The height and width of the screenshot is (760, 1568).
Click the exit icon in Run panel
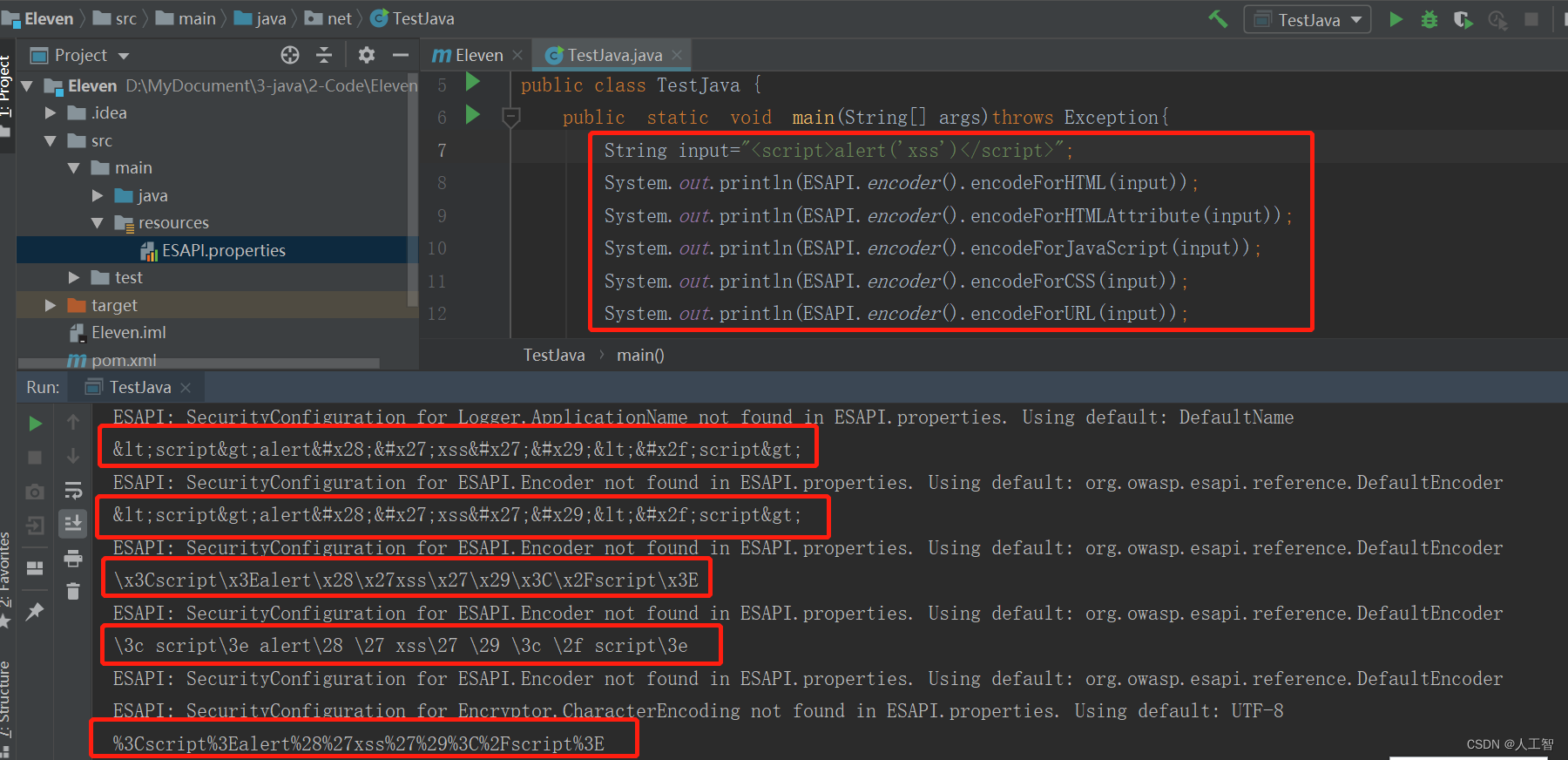[x=35, y=526]
